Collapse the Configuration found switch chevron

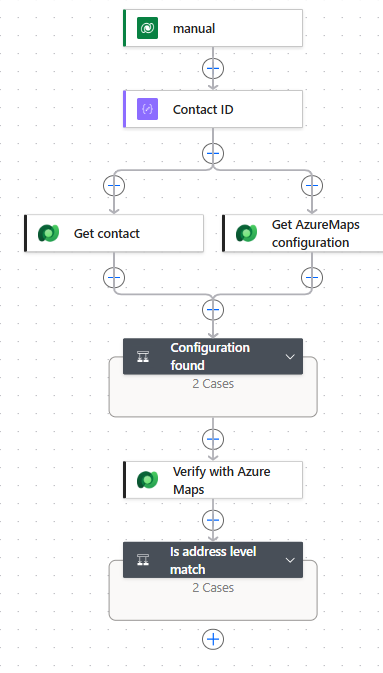tap(290, 357)
